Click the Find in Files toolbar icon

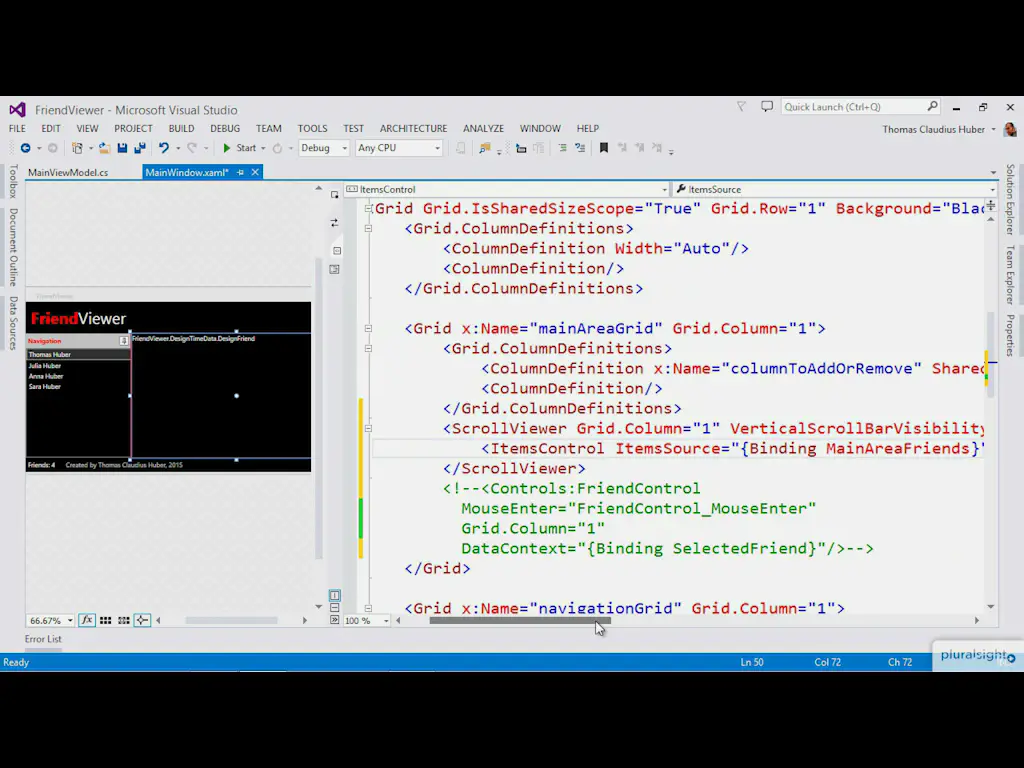[x=485, y=148]
